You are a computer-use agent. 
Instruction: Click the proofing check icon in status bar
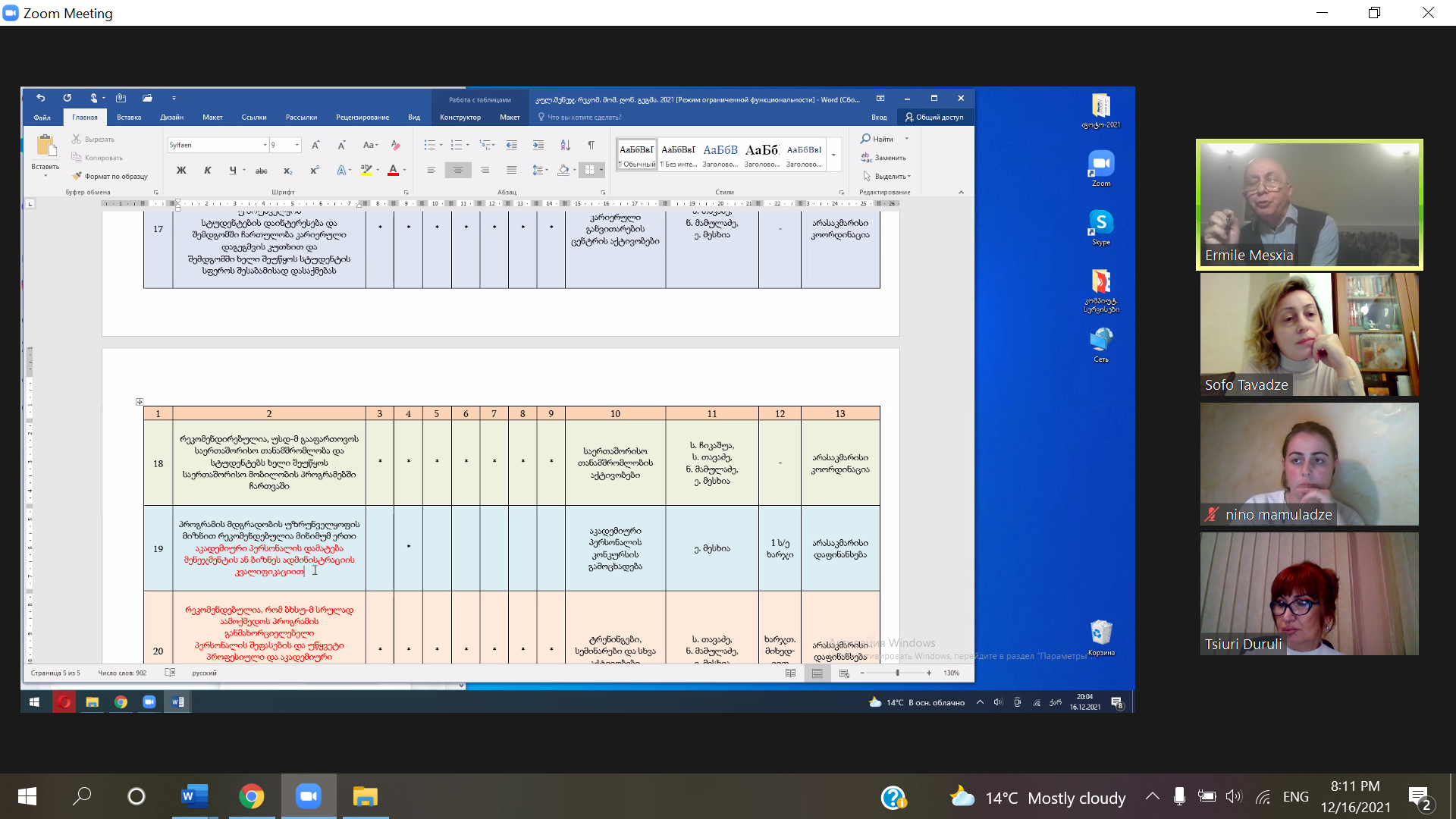170,673
